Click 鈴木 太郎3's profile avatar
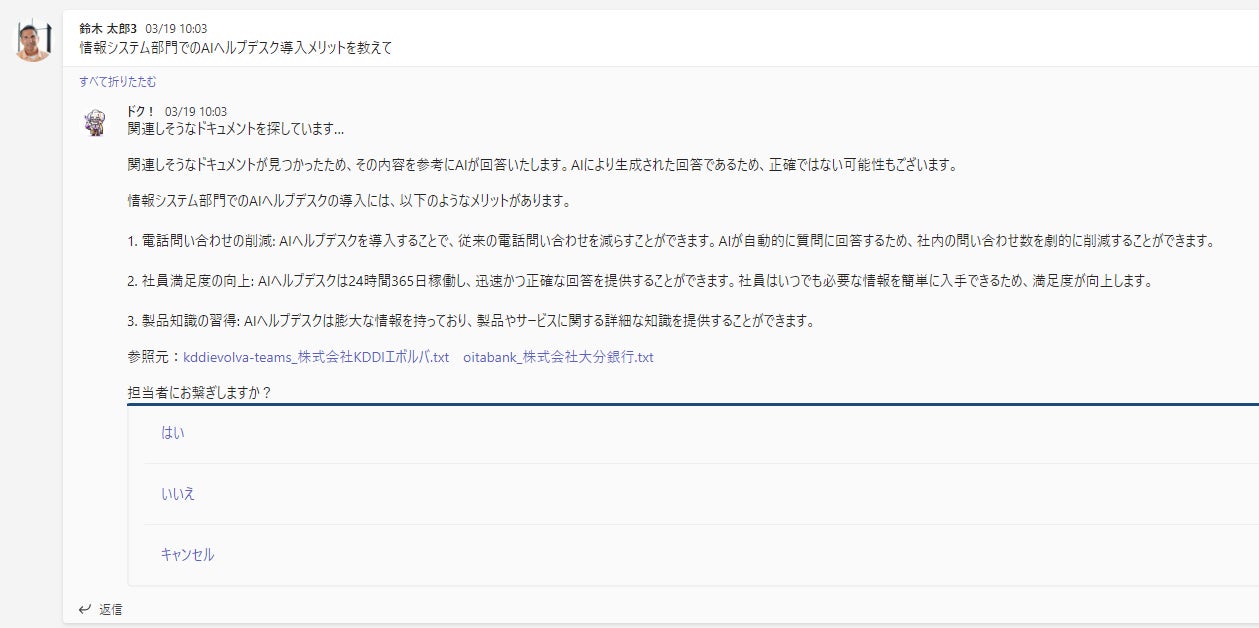The image size is (1259, 628). pos(32,40)
